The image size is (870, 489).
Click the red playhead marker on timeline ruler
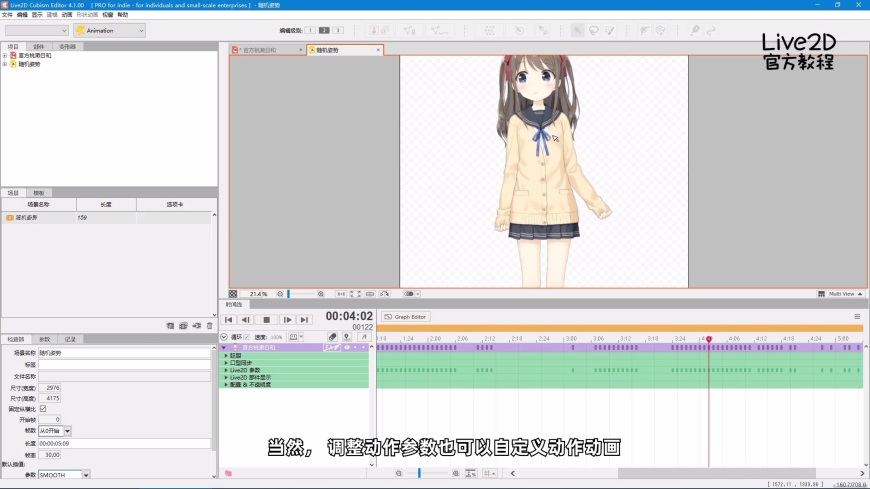click(x=709, y=339)
